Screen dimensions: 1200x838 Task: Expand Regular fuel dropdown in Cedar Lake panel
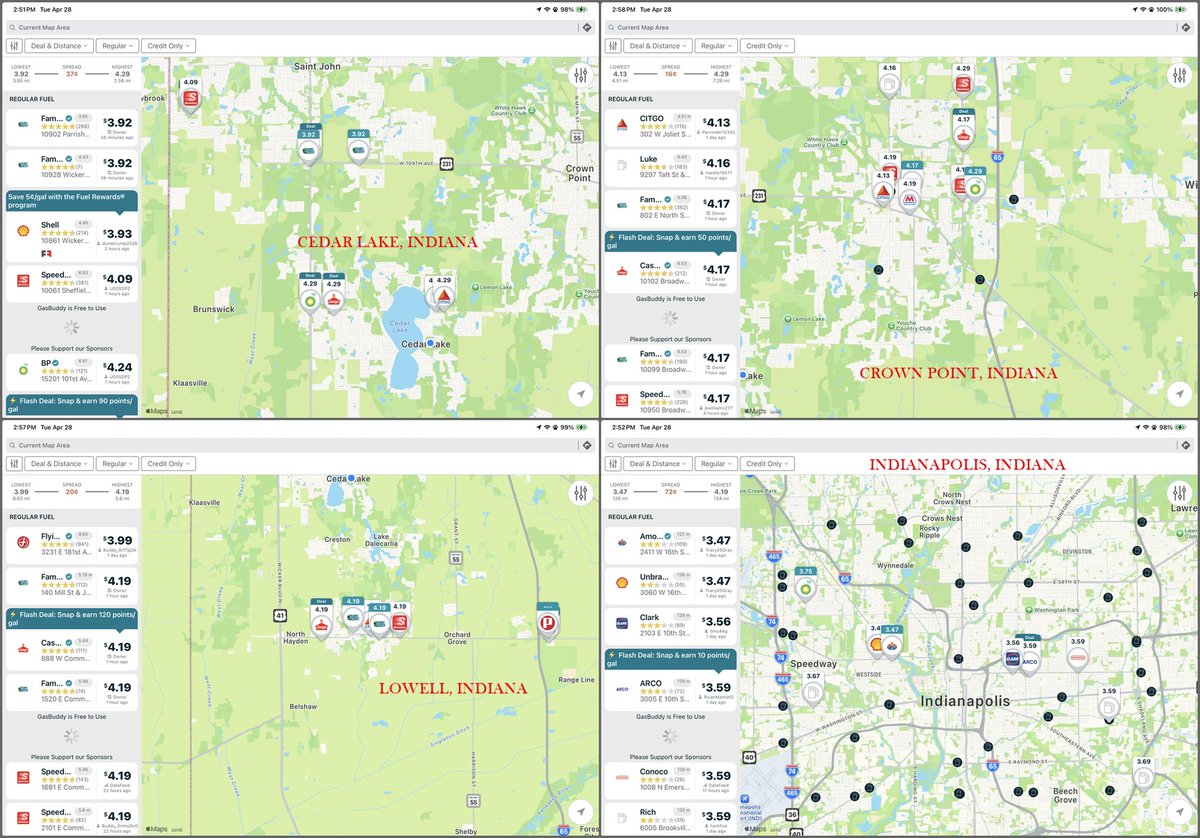click(x=118, y=45)
